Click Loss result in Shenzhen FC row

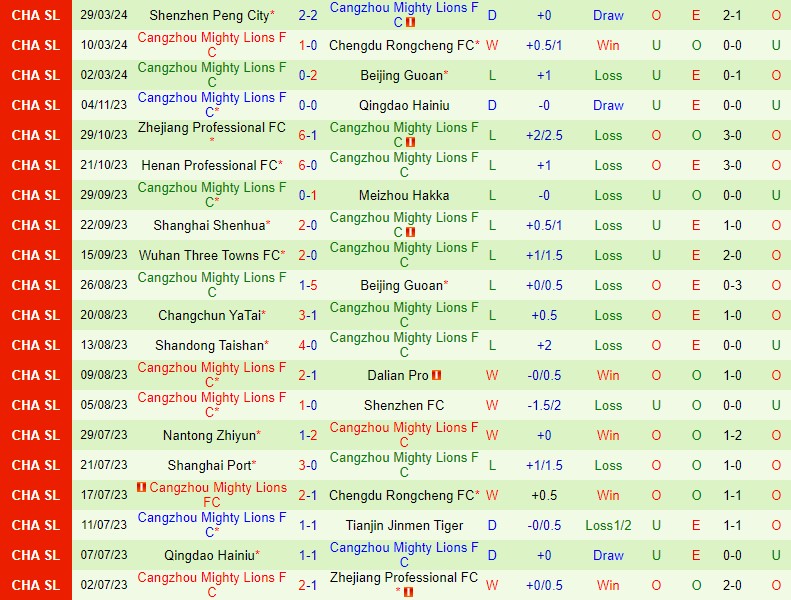click(x=608, y=405)
